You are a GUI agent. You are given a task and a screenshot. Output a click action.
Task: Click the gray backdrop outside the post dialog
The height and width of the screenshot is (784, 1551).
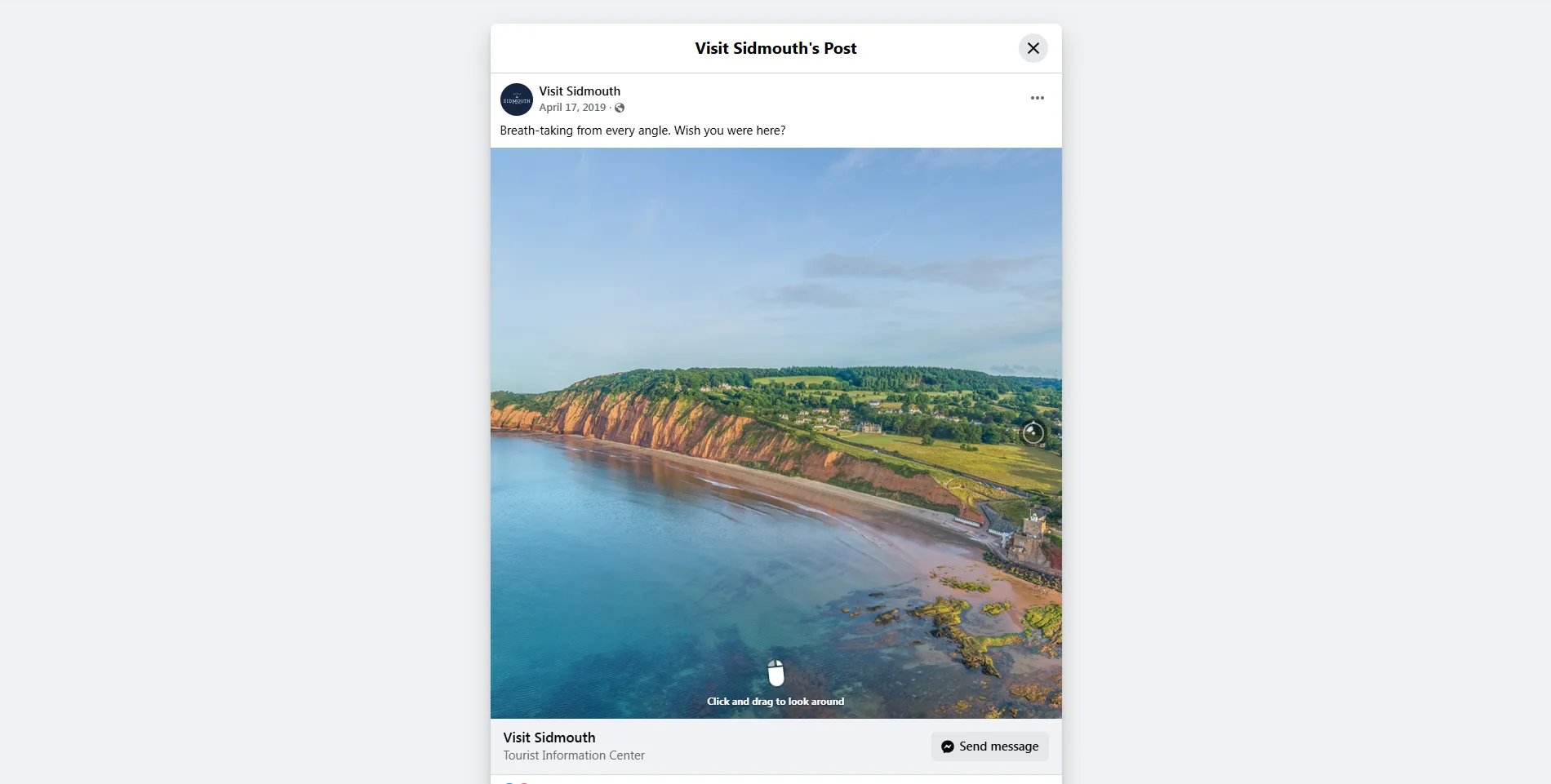(x=245, y=392)
